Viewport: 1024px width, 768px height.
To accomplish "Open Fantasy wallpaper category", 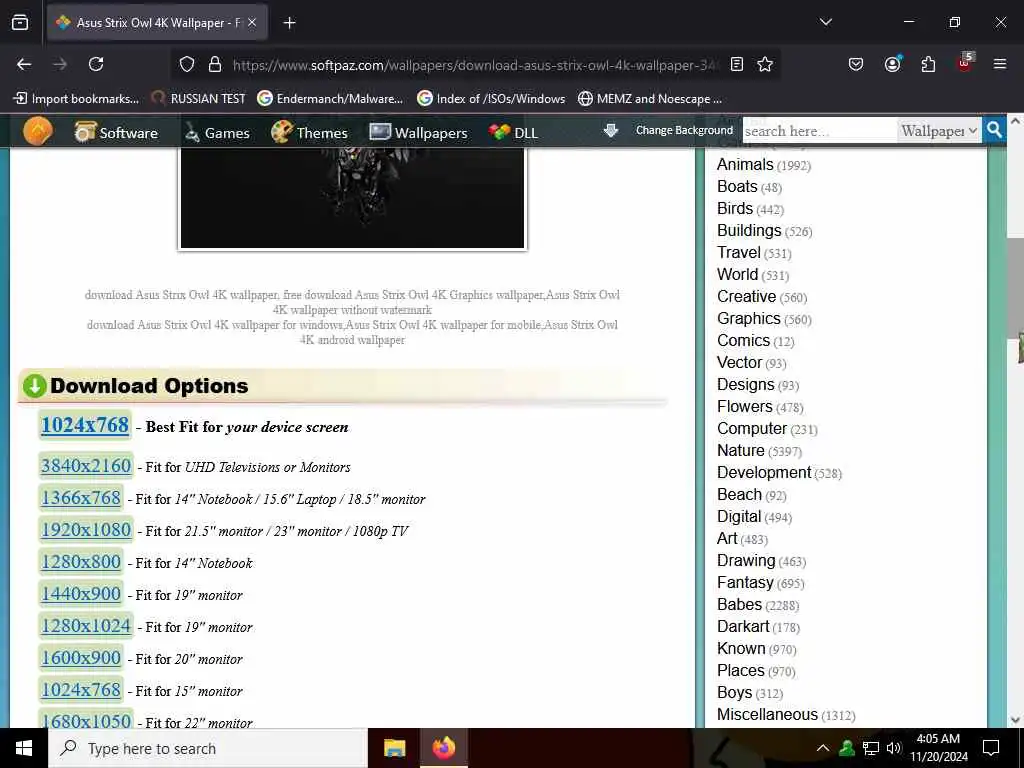I will click(745, 583).
